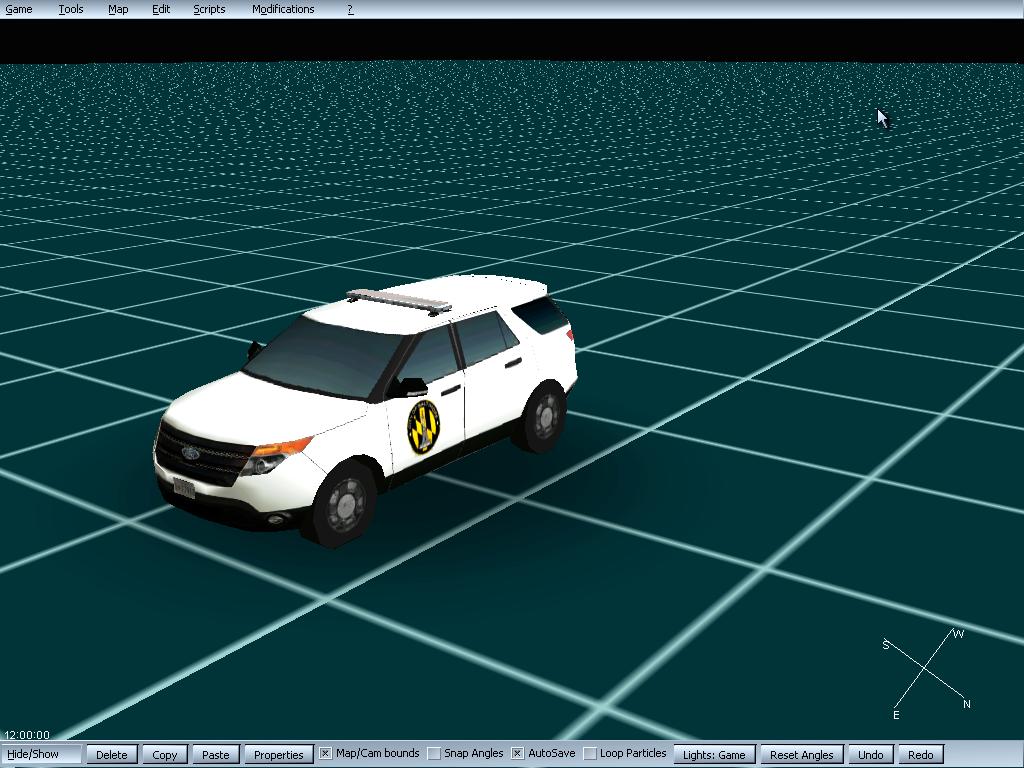Open the Game menu

point(19,9)
